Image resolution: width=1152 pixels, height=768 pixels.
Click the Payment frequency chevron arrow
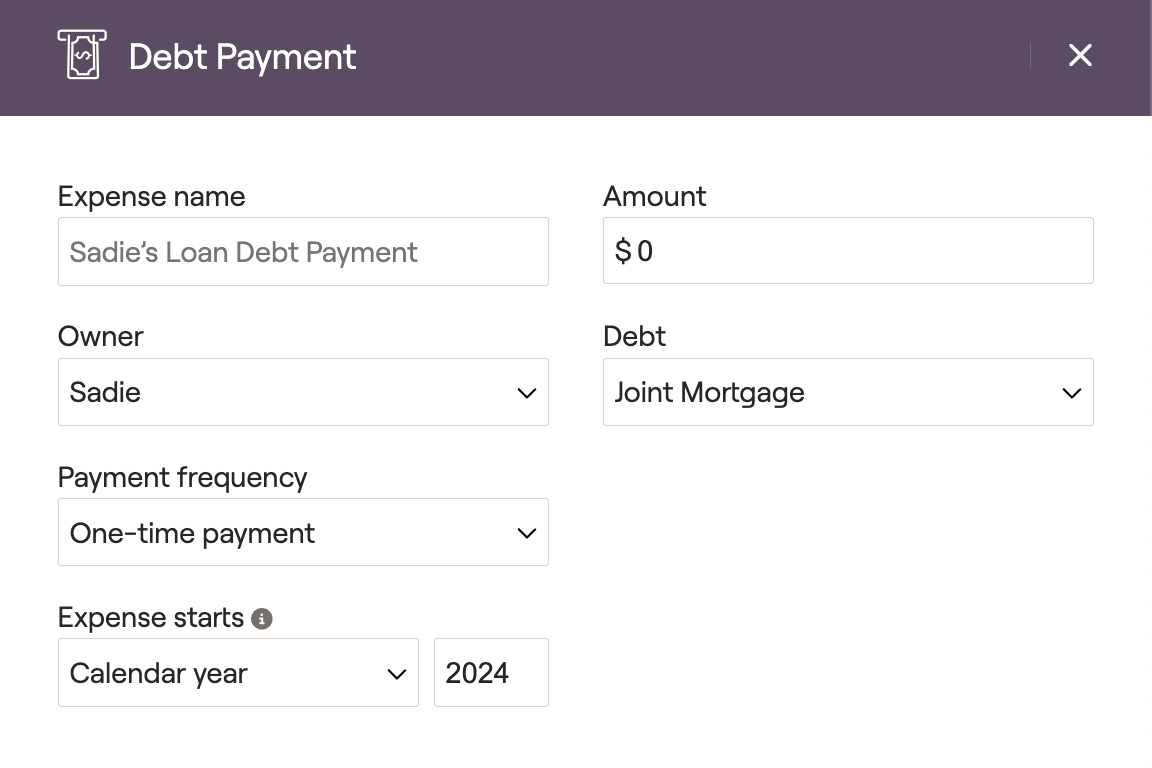[x=527, y=533]
